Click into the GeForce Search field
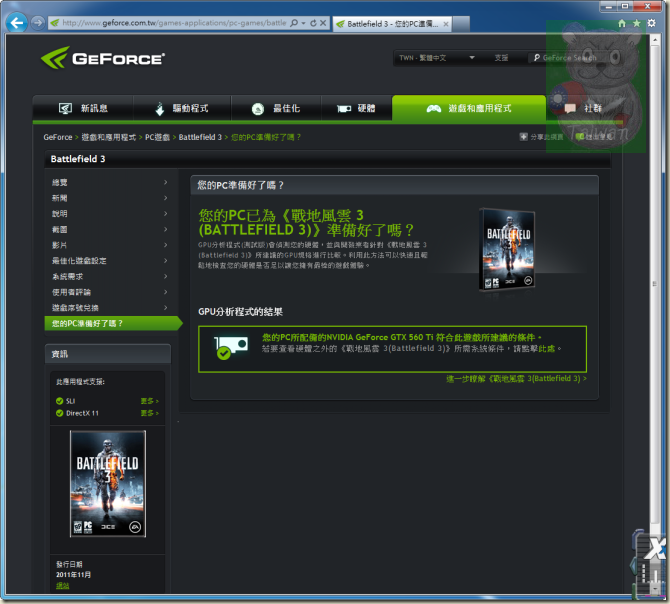This screenshot has width=670, height=604. [573, 58]
